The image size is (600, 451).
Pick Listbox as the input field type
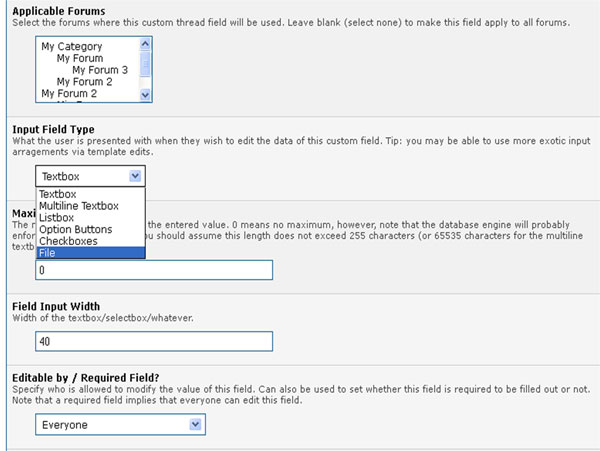click(58, 217)
